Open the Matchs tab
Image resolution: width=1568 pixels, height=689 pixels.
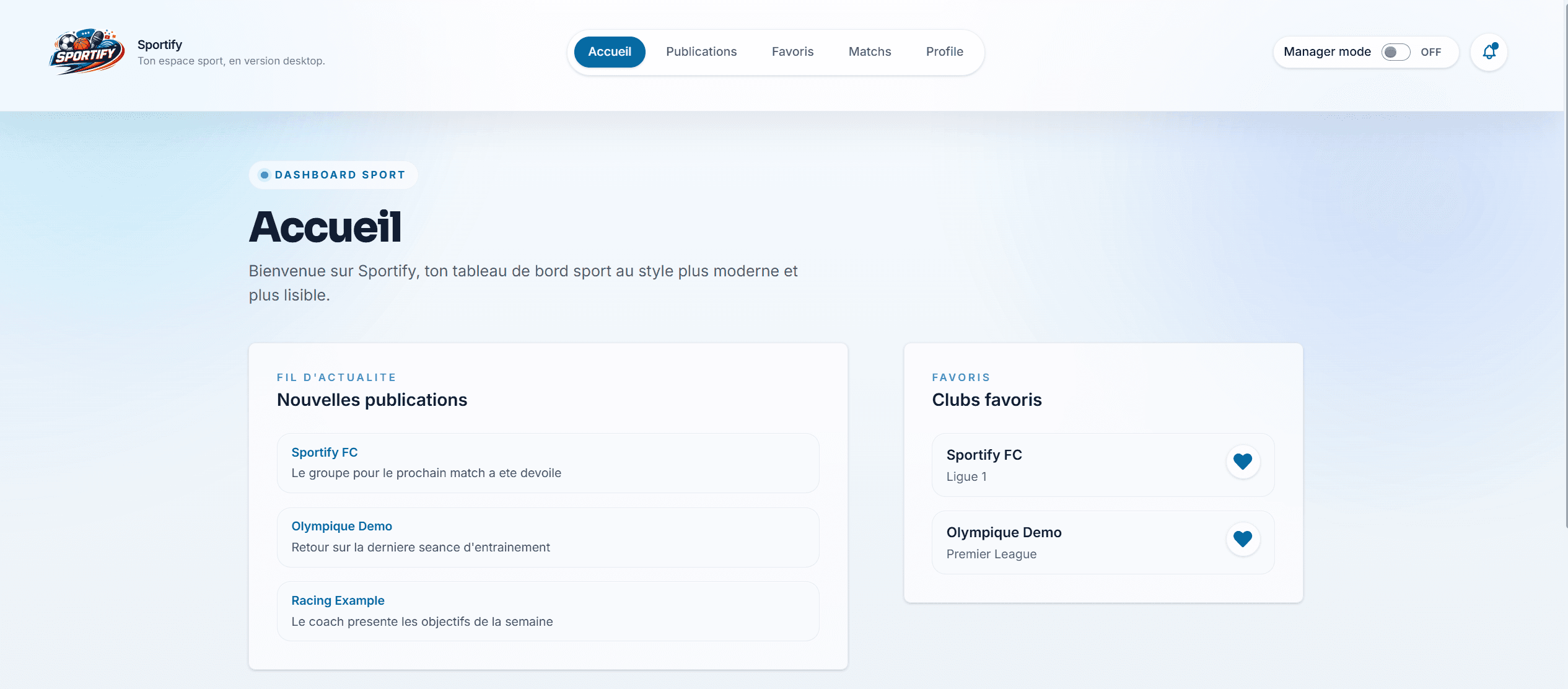tap(870, 52)
